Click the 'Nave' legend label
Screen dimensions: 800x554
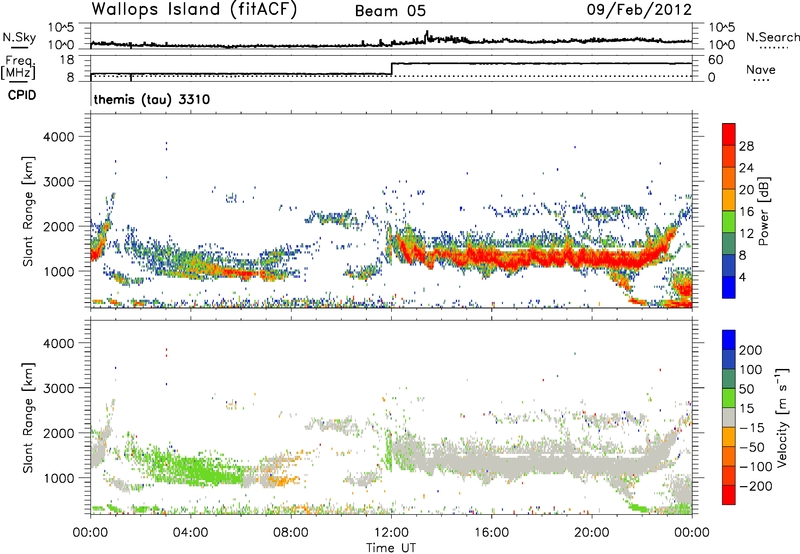point(761,70)
